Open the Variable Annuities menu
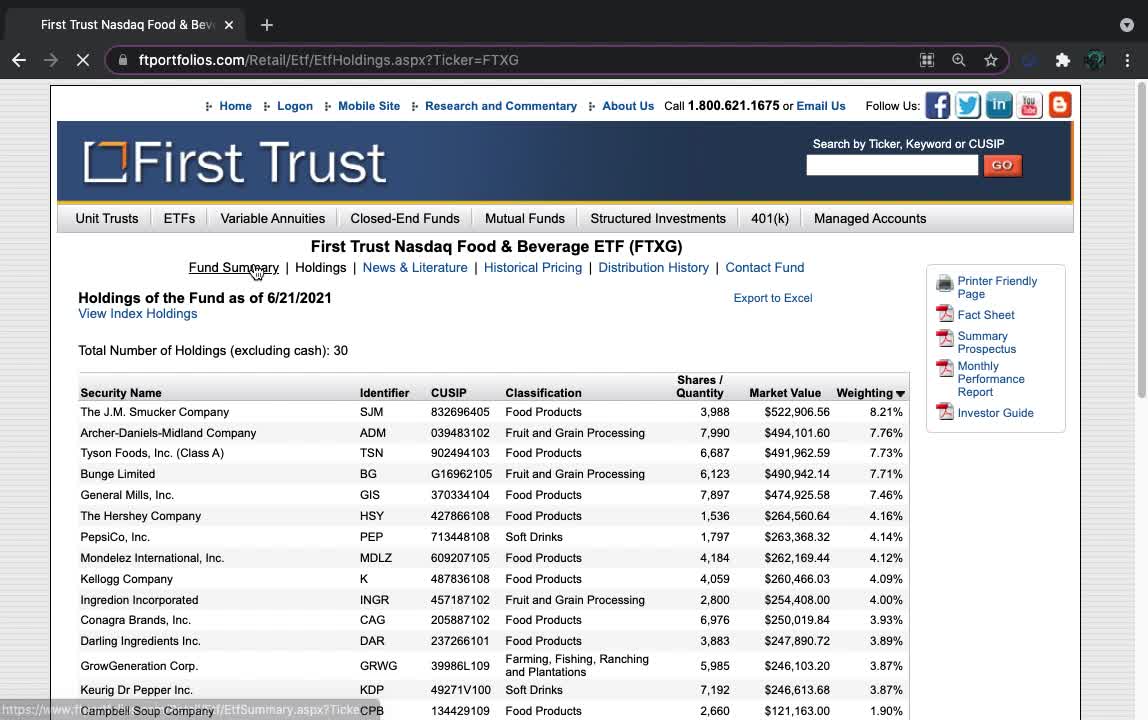The image size is (1148, 720). tap(272, 218)
